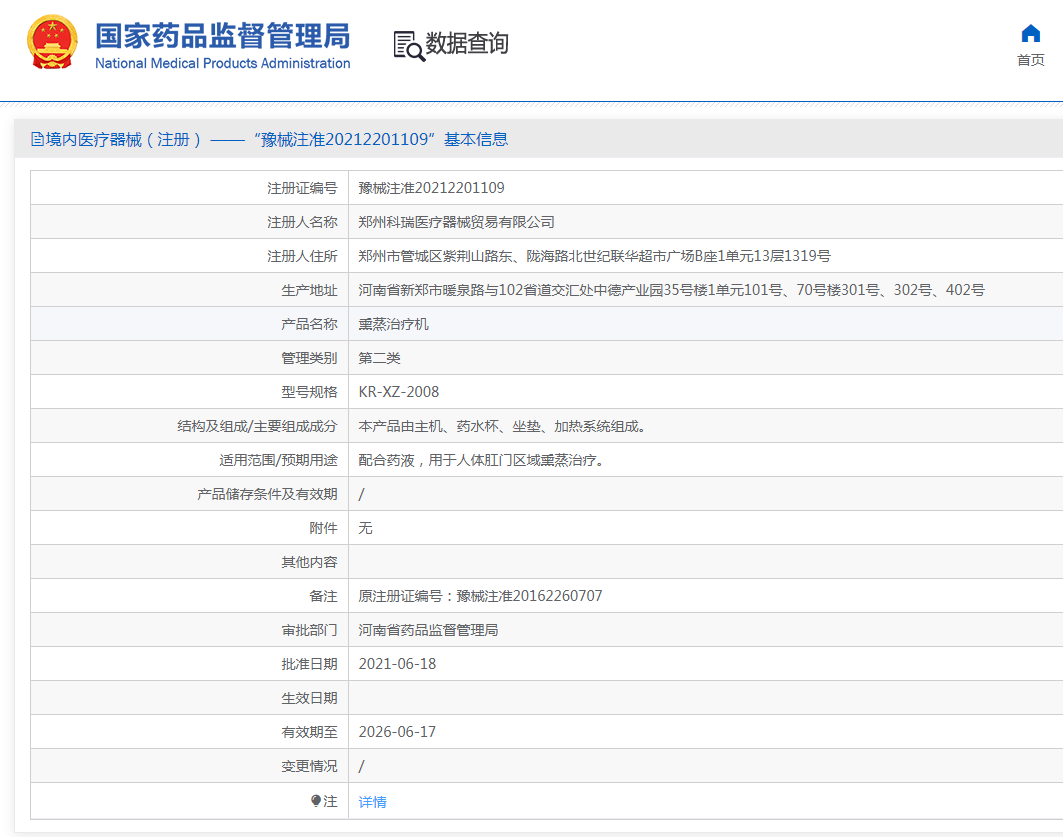Click the 生产地址 row label
The image size is (1063, 837).
tap(309, 290)
